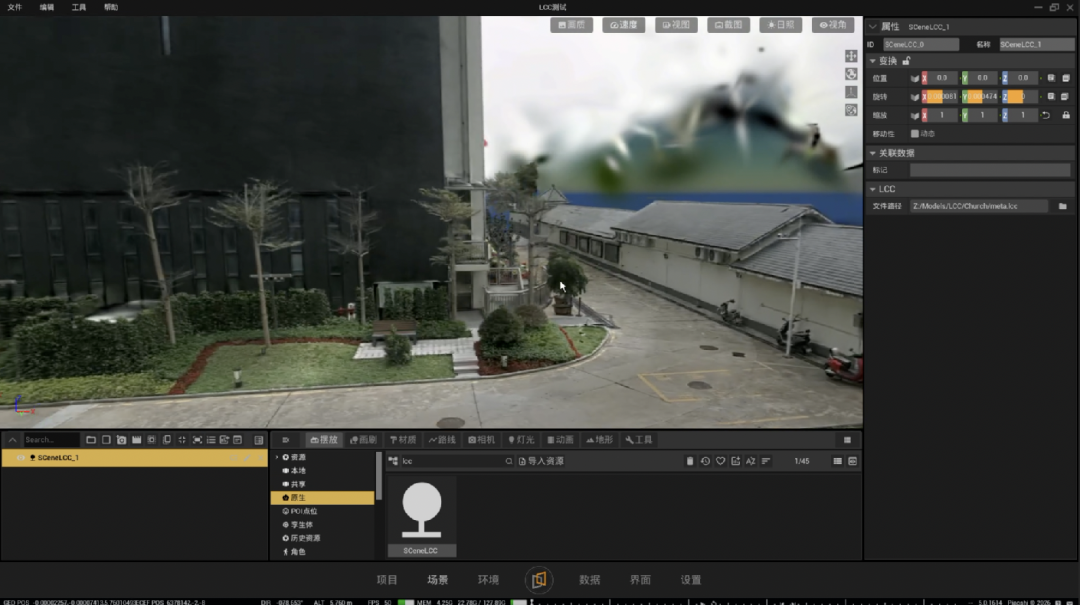1080x605 pixels.
Task: Adjust the rotation Y value slider
Action: tap(983, 96)
